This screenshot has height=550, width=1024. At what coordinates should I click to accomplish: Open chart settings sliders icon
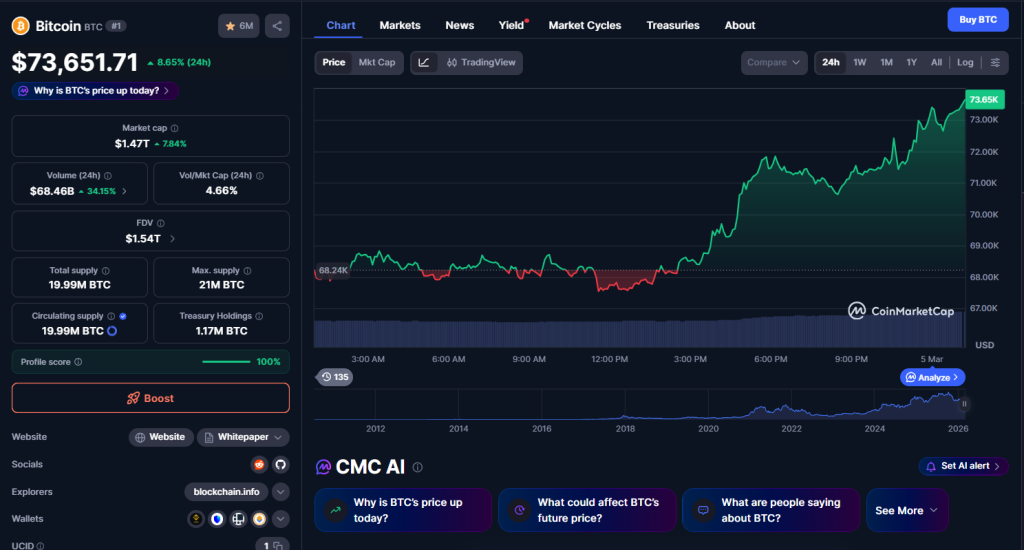[x=994, y=63]
